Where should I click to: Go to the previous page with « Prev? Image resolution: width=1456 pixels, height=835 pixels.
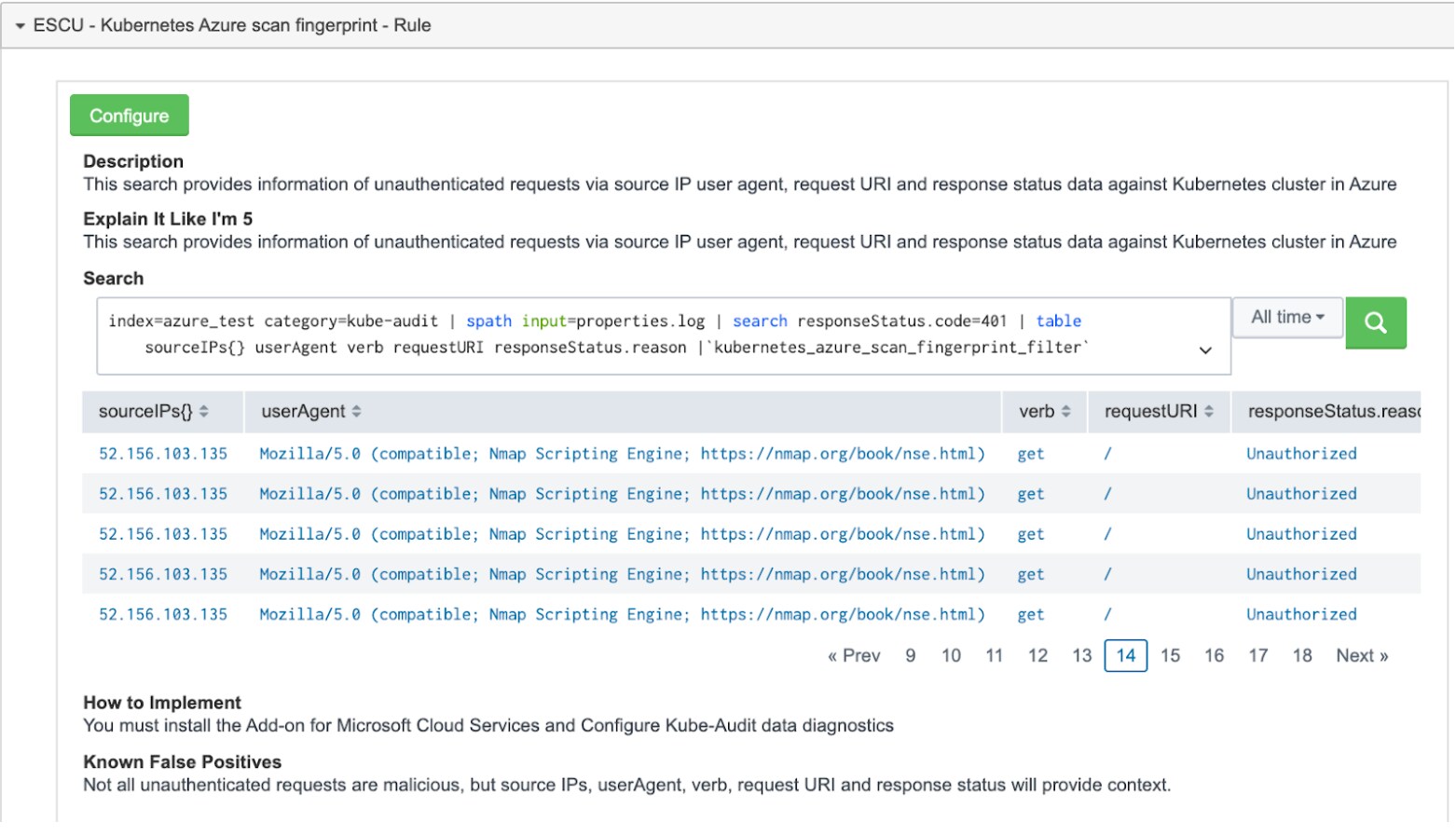click(x=854, y=655)
